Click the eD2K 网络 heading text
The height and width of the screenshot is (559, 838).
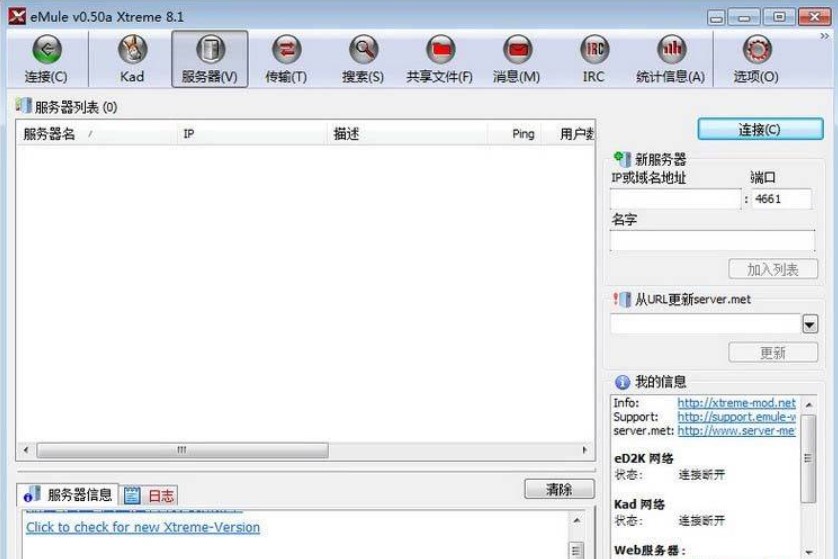coord(643,459)
